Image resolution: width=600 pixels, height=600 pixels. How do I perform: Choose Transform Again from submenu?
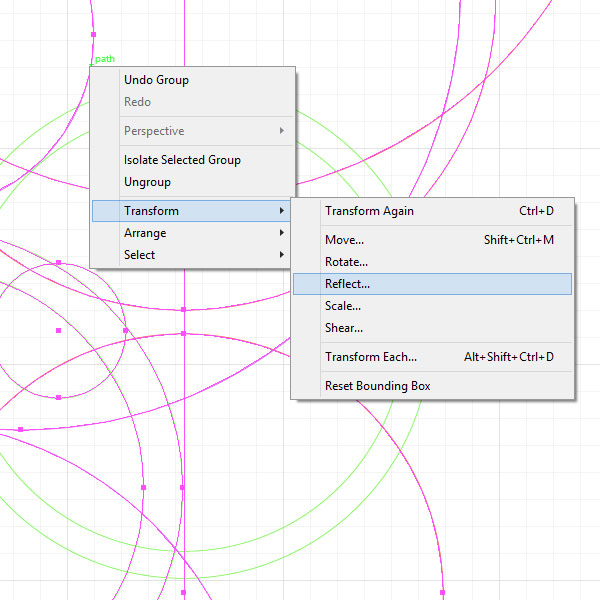coord(432,211)
